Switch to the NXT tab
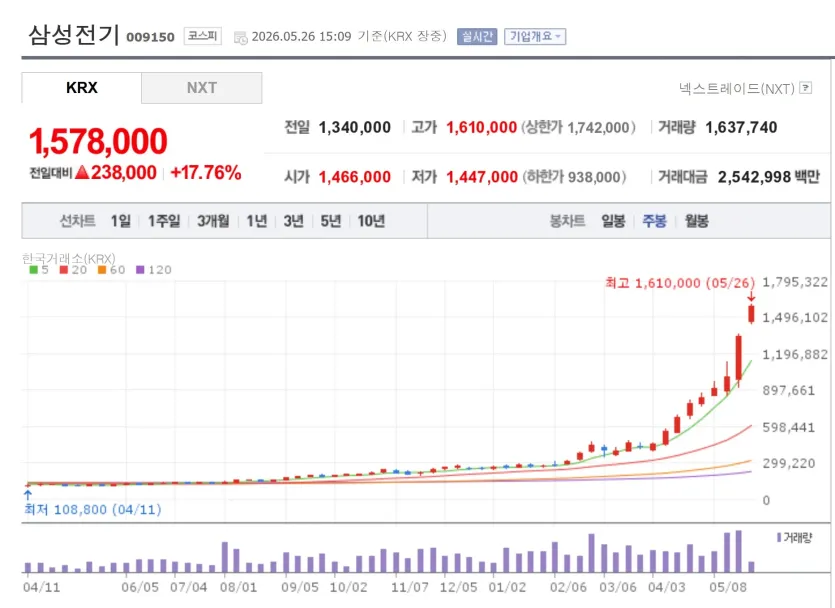Viewport: 835px width, 608px height. tap(202, 87)
